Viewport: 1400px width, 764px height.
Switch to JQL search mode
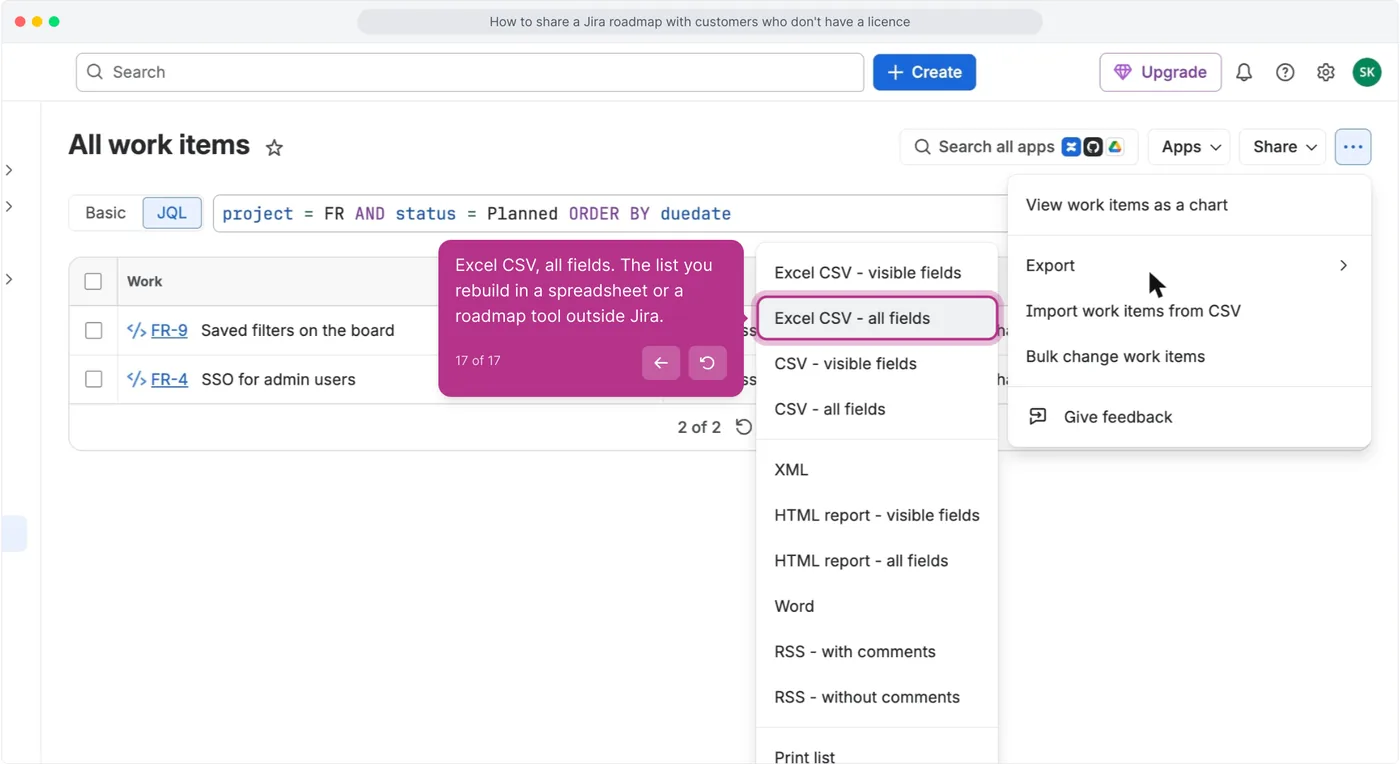point(172,213)
